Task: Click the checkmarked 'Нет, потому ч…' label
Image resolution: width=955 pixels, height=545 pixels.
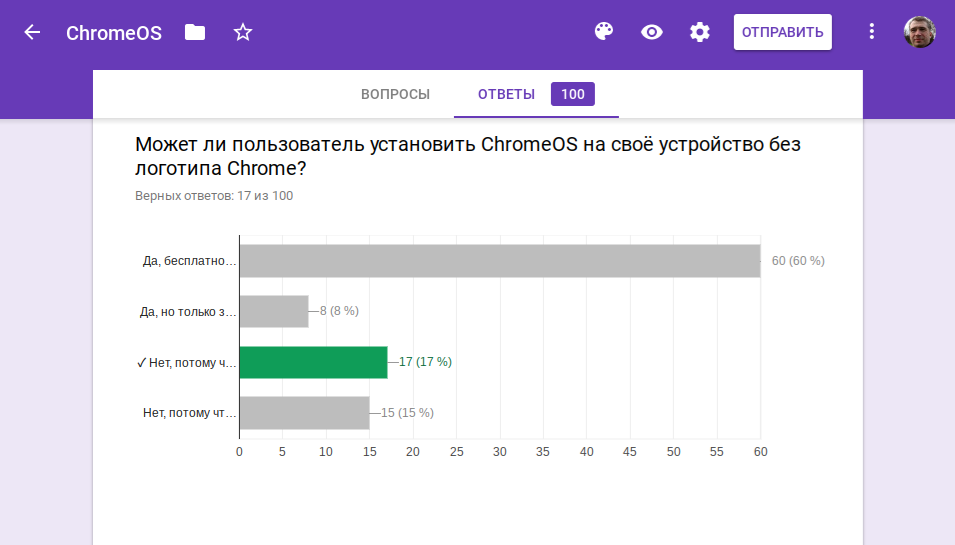Action: (186, 363)
